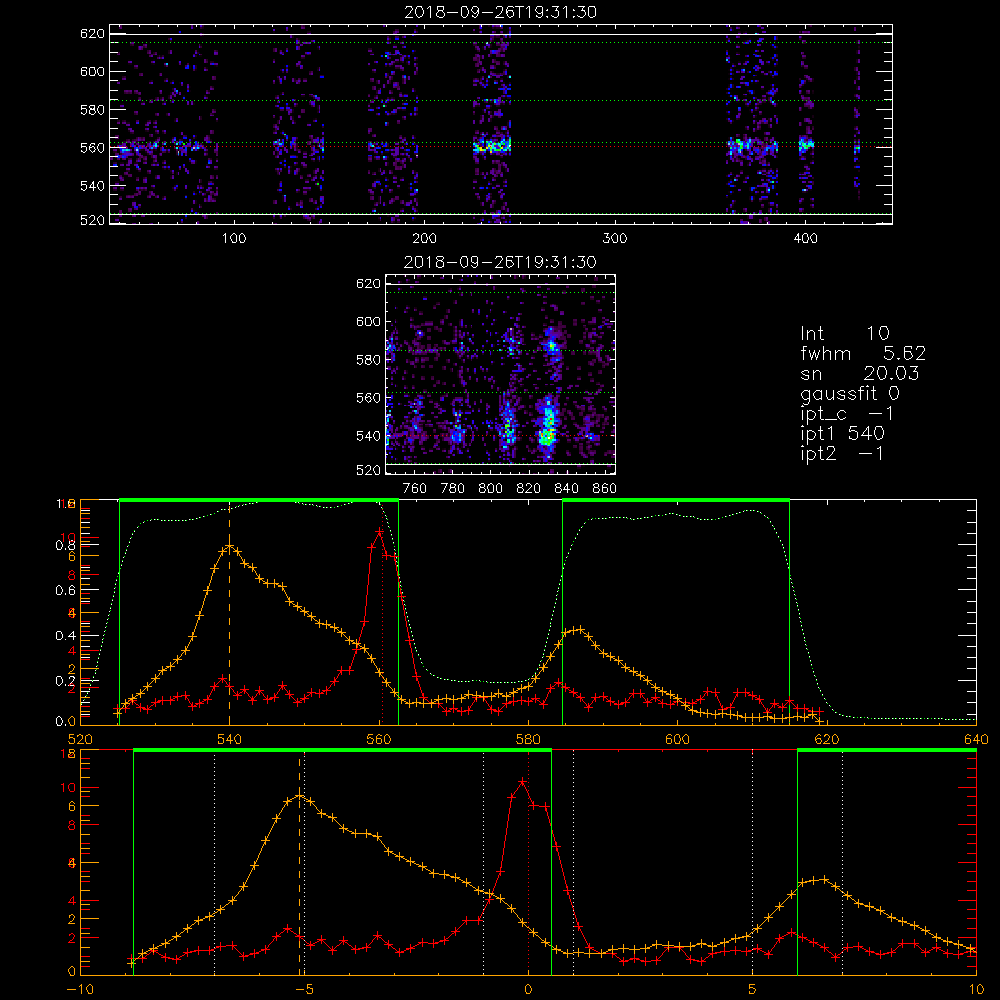Click x-axis label 800 under middle image

490,489
